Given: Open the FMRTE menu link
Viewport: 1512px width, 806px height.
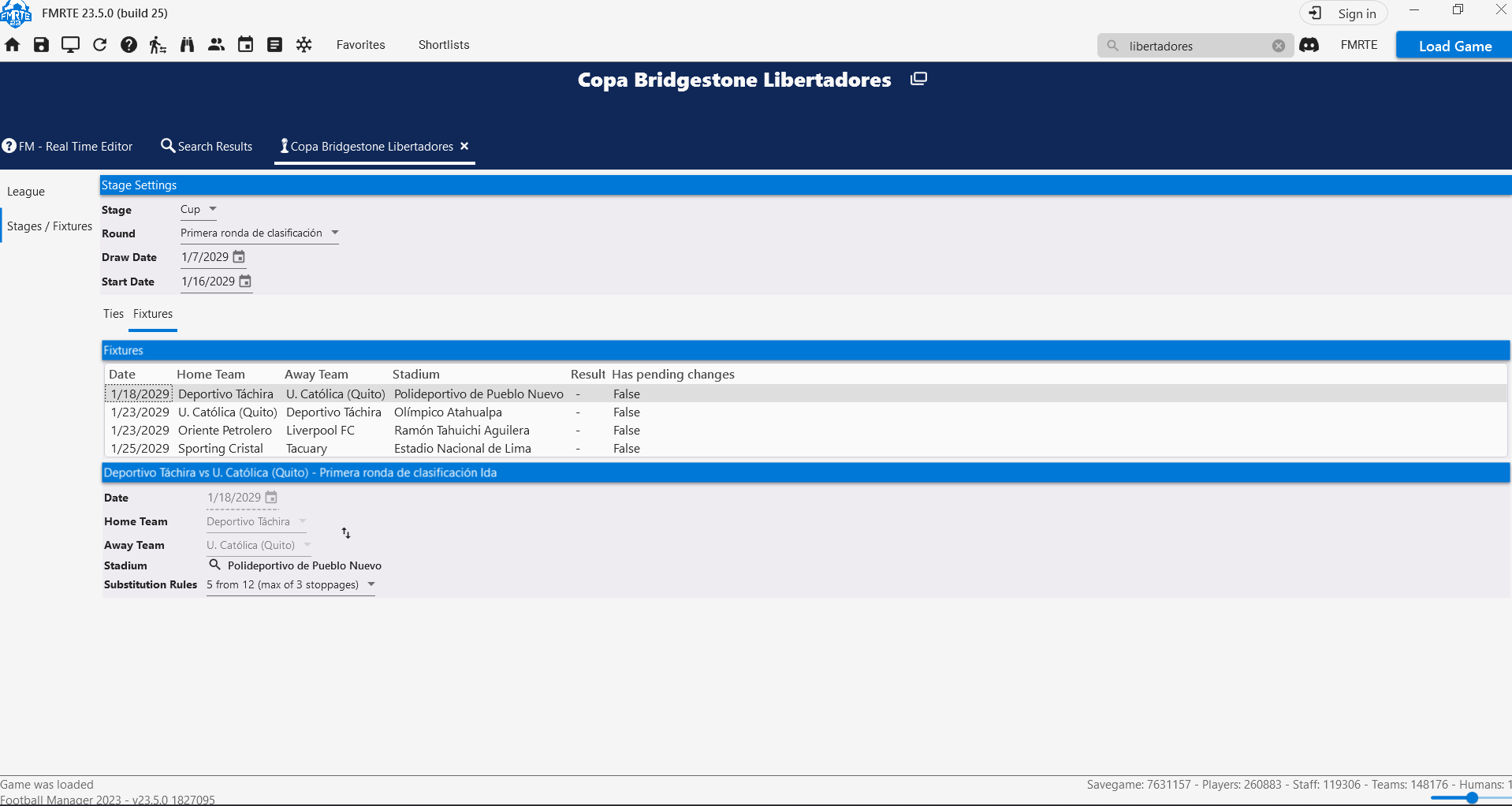Looking at the screenshot, I should pyautogui.click(x=1359, y=45).
